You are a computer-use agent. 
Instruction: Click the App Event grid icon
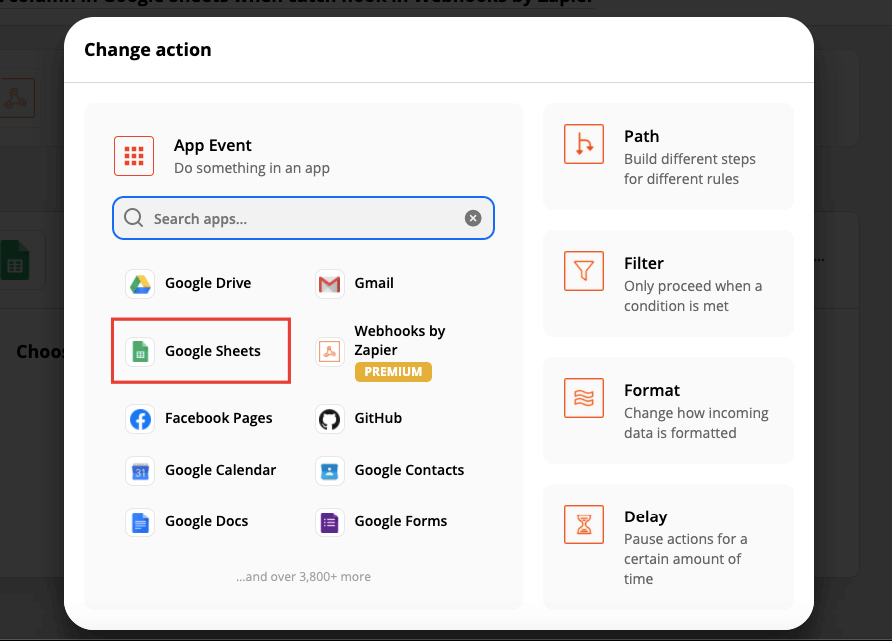coord(134,156)
